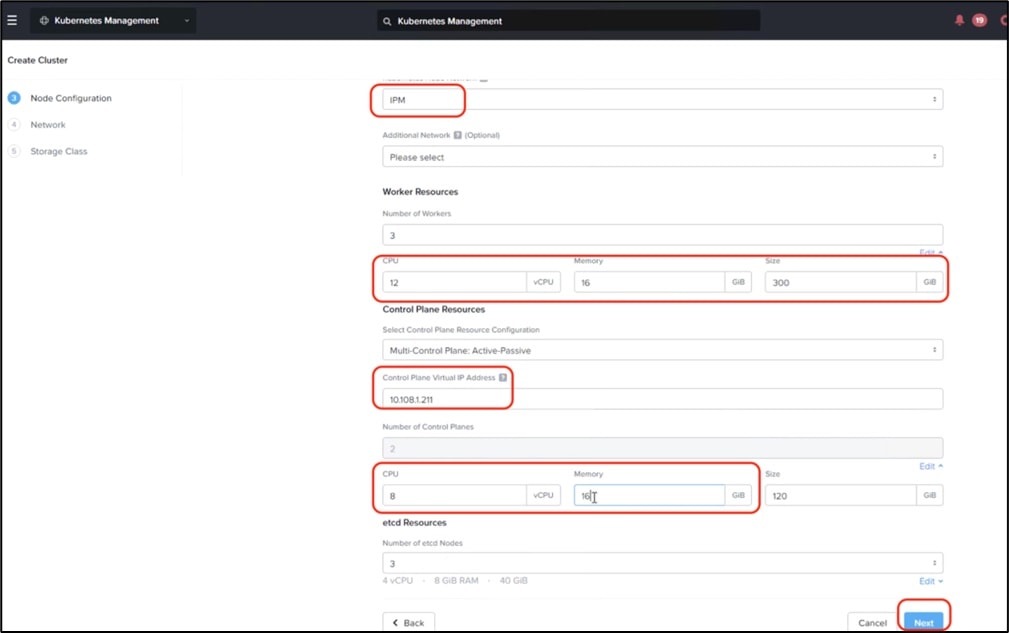Click the red 19 alerts badge
1009x633 pixels.
coord(979,20)
